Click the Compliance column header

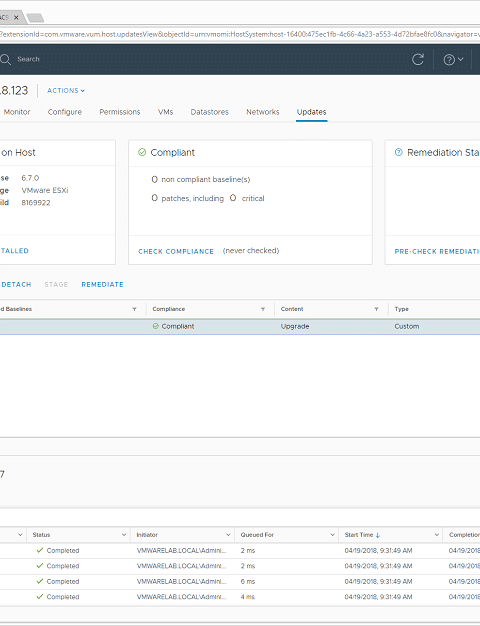[x=169, y=309]
